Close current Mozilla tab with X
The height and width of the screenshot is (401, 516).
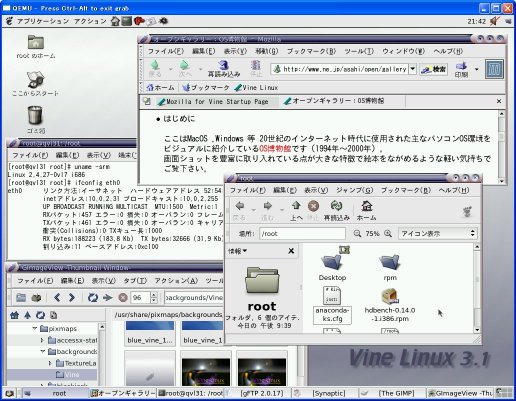pos(499,101)
